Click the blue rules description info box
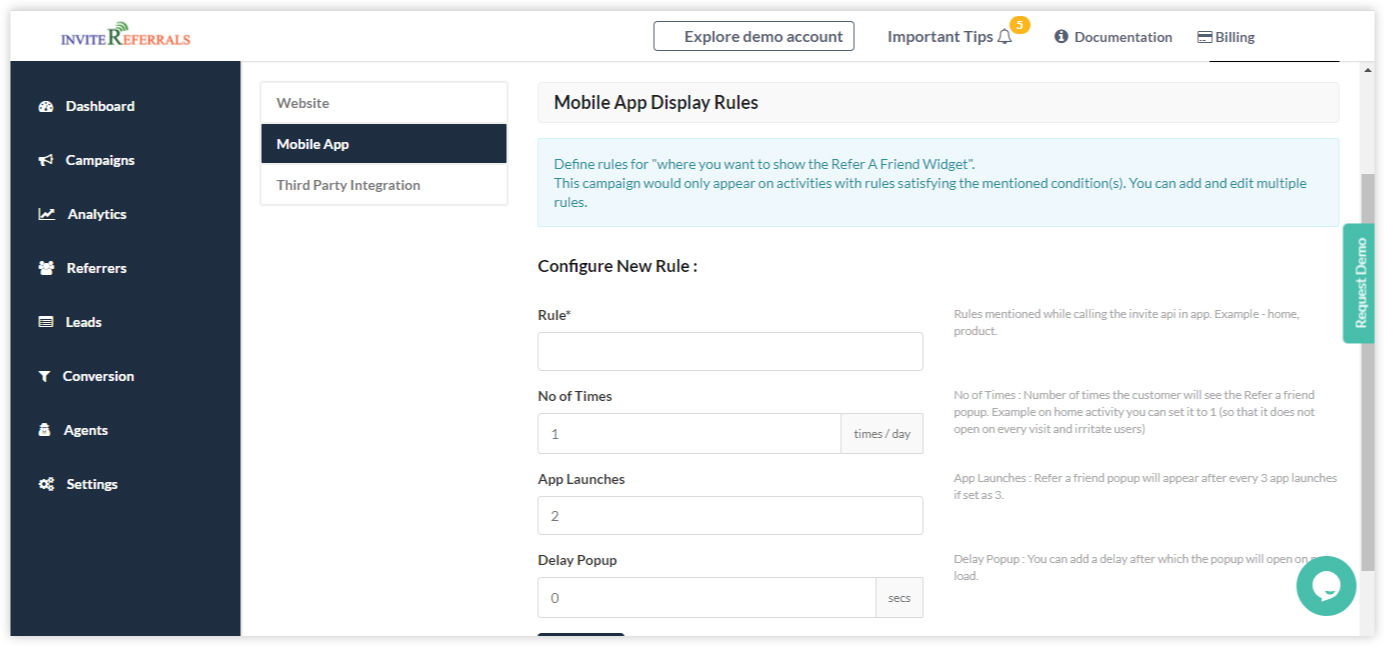 click(x=938, y=182)
